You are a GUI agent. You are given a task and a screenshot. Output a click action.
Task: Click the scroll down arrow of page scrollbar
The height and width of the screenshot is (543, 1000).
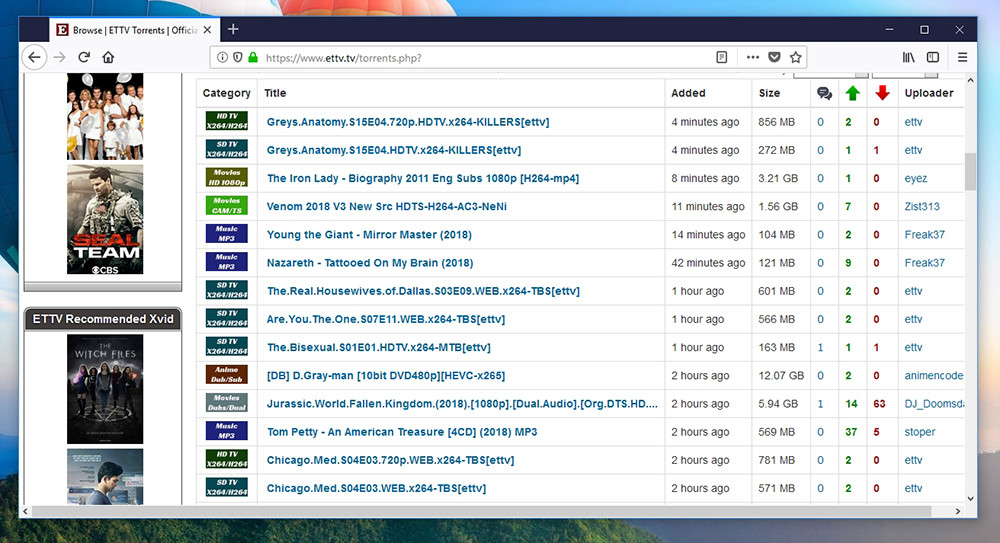click(970, 499)
